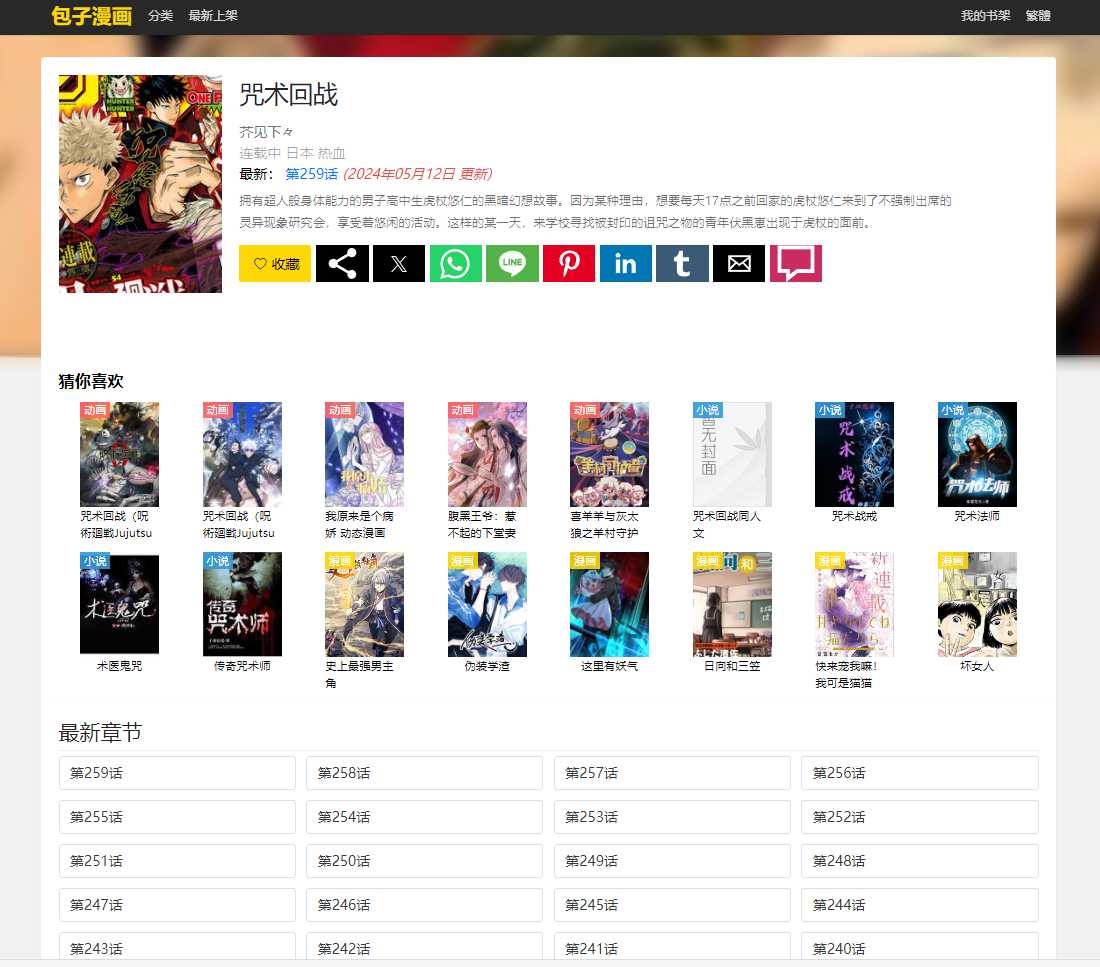Click the generic share icon button
Viewport: 1100px width, 967px height.
342,264
